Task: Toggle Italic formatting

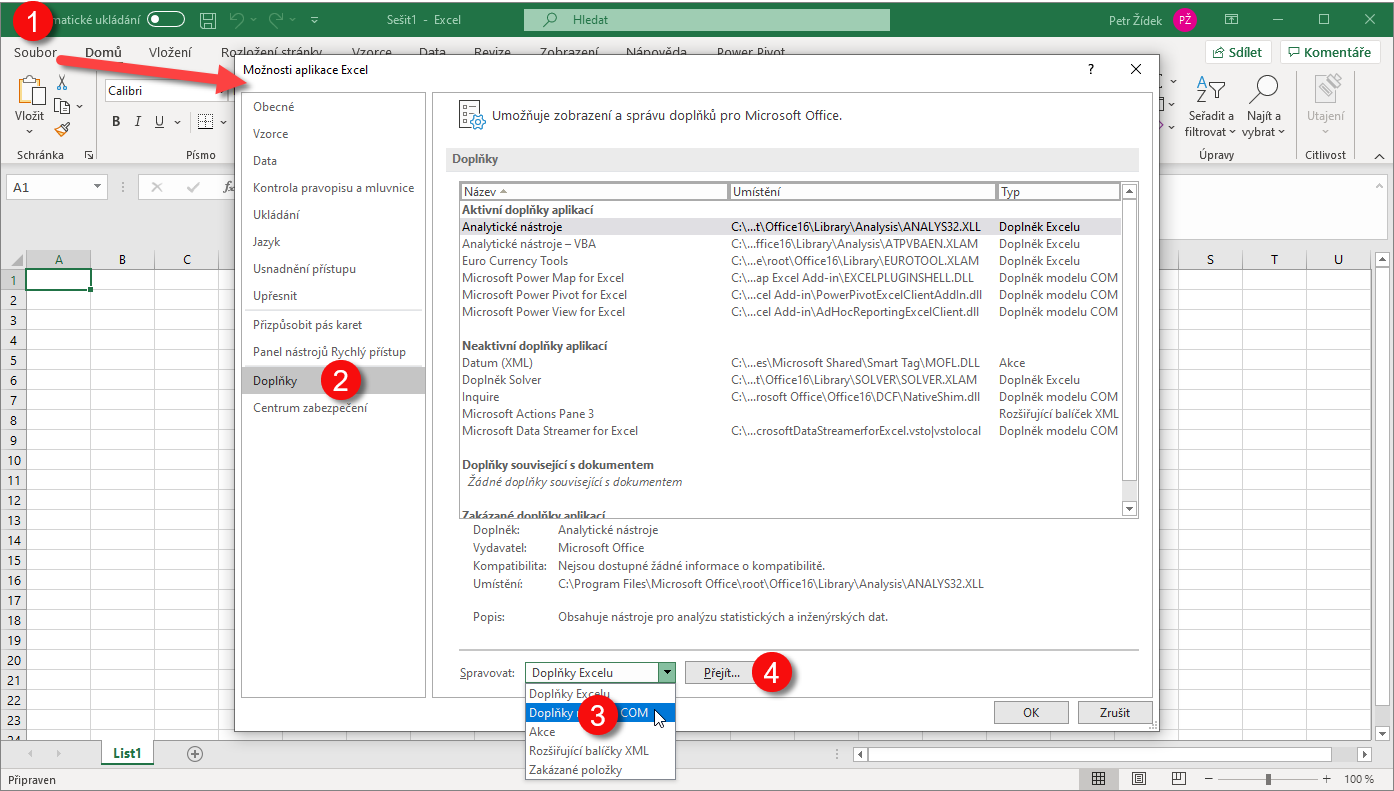Action: click(138, 122)
